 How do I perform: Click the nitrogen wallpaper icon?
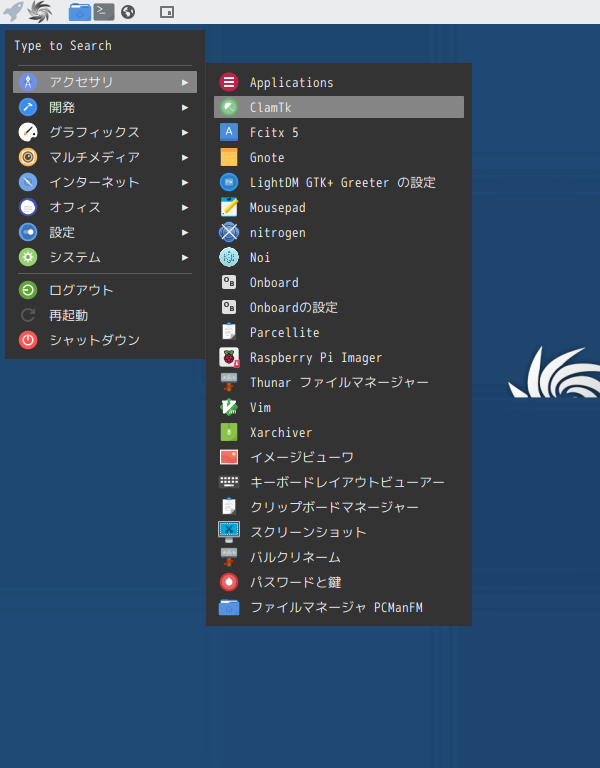click(229, 232)
